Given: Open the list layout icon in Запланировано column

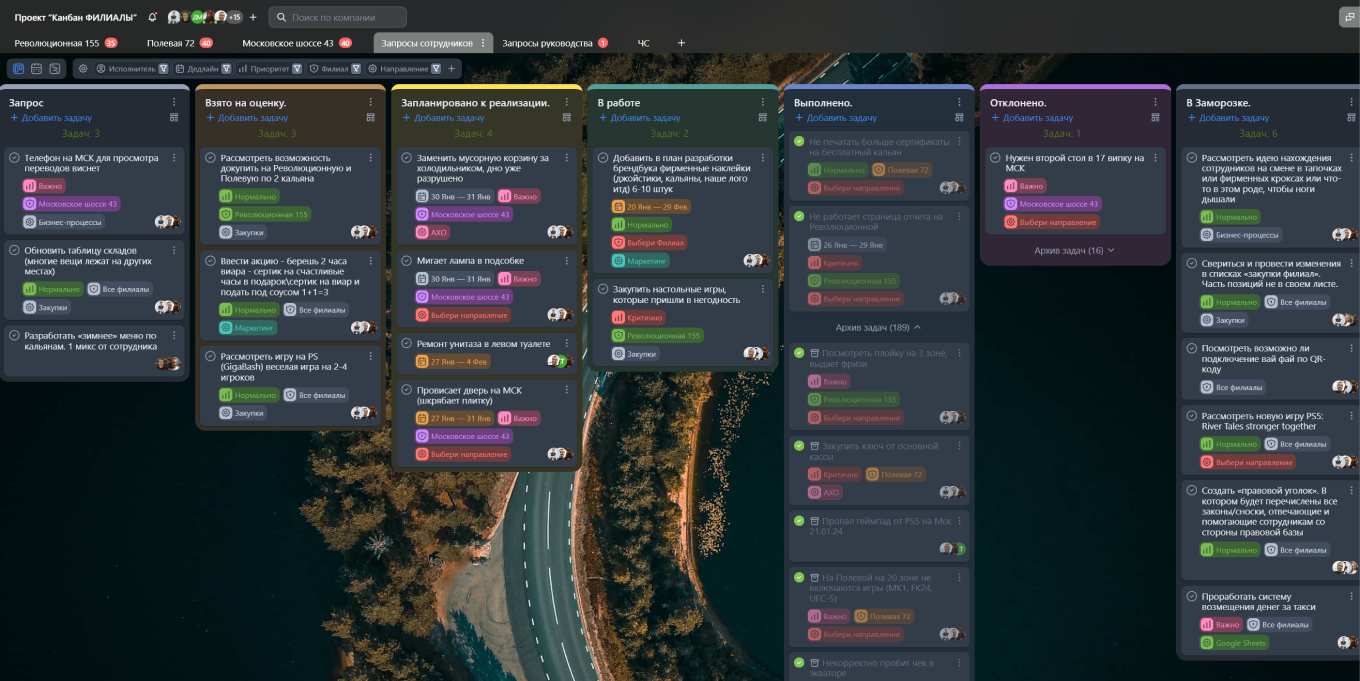Looking at the screenshot, I should 566,118.
